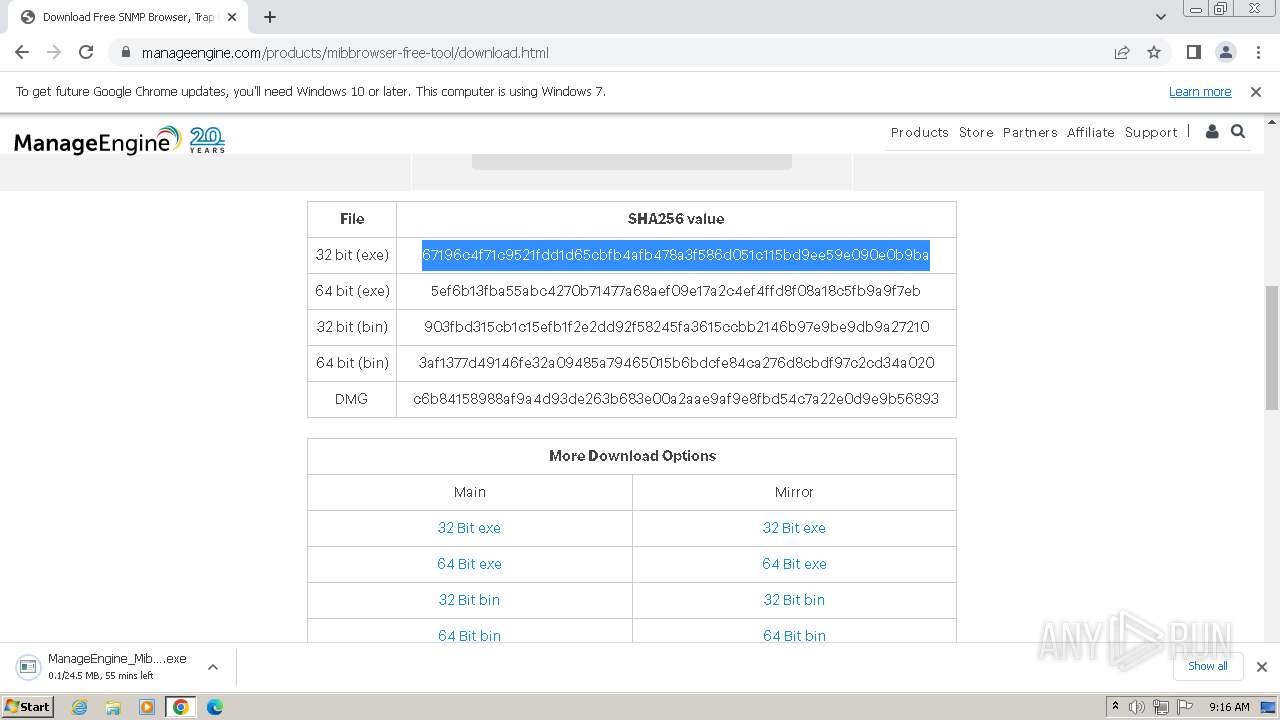Expand the download item options chevron

(213, 667)
